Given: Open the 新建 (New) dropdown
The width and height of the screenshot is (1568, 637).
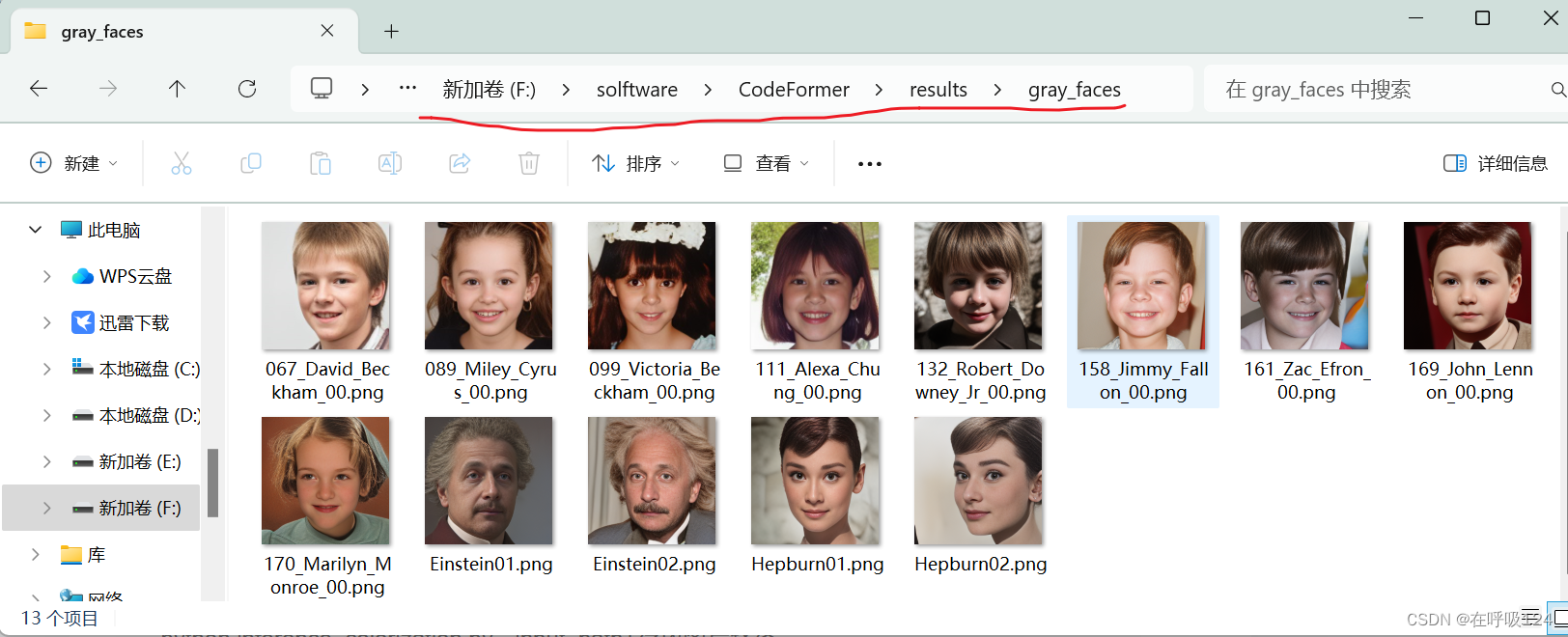Looking at the screenshot, I should click(74, 163).
